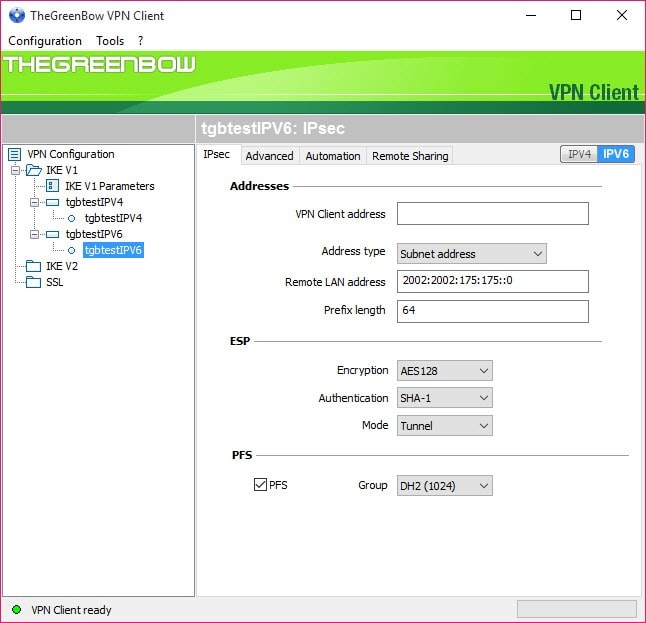
Task: Click the Remote LAN address field
Action: click(x=493, y=281)
